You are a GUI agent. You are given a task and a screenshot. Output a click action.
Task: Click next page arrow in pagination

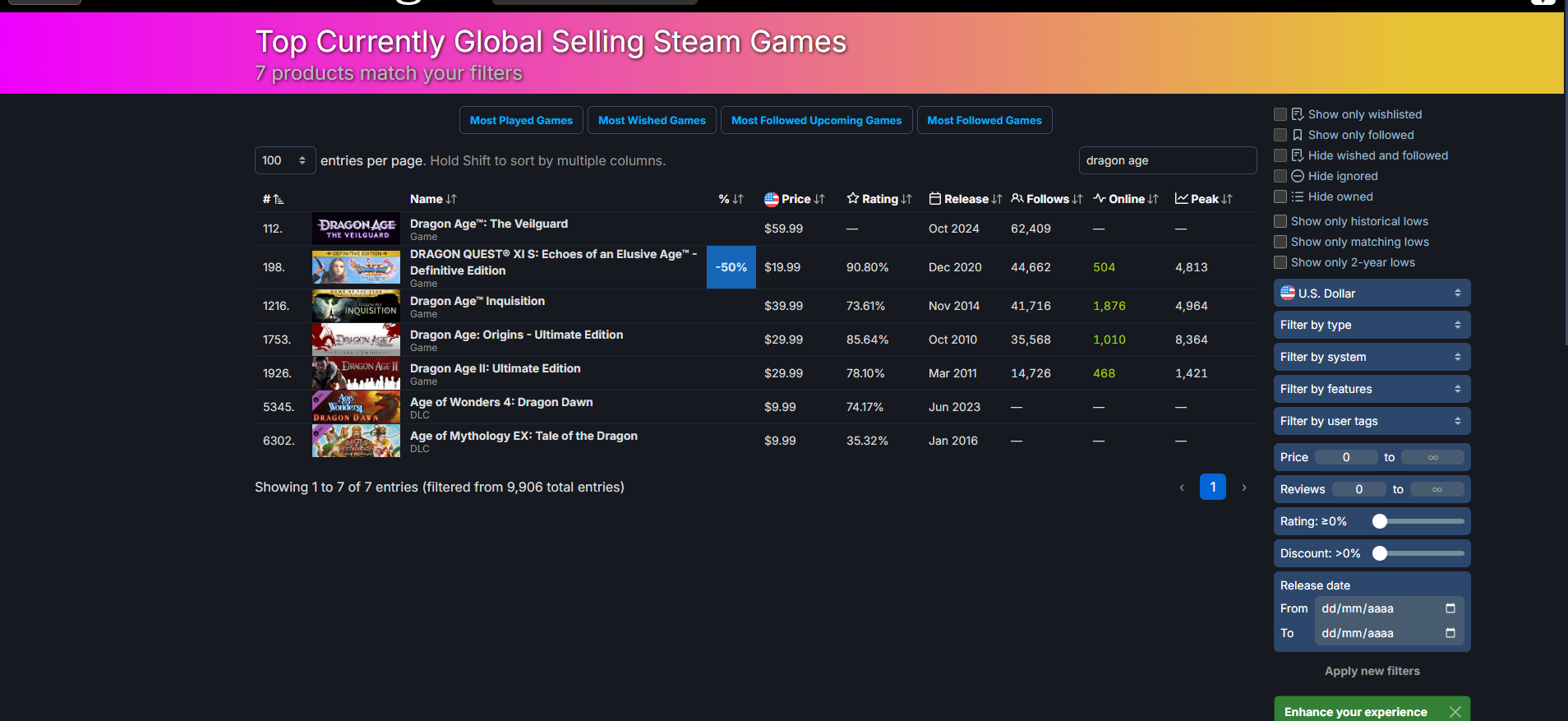(x=1244, y=488)
